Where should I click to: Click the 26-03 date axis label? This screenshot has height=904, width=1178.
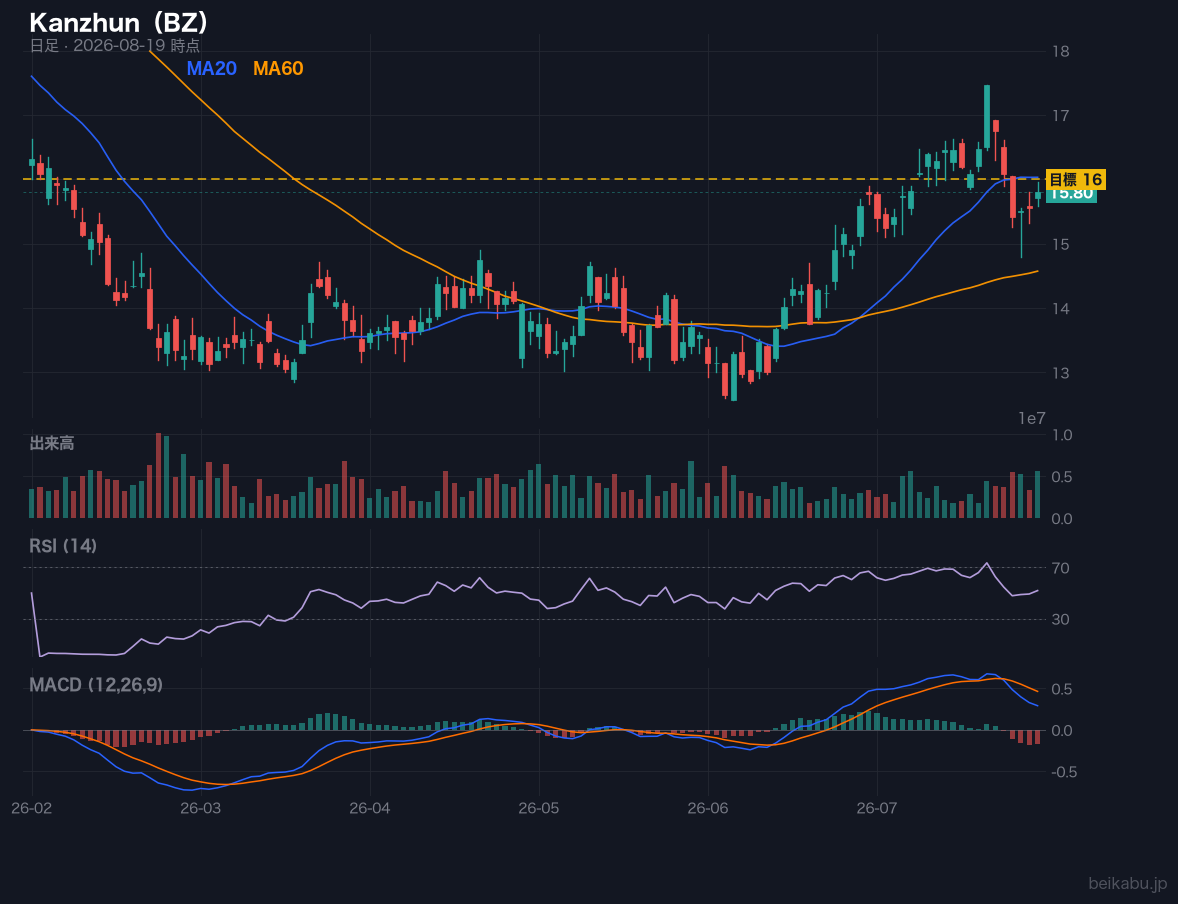(x=201, y=809)
